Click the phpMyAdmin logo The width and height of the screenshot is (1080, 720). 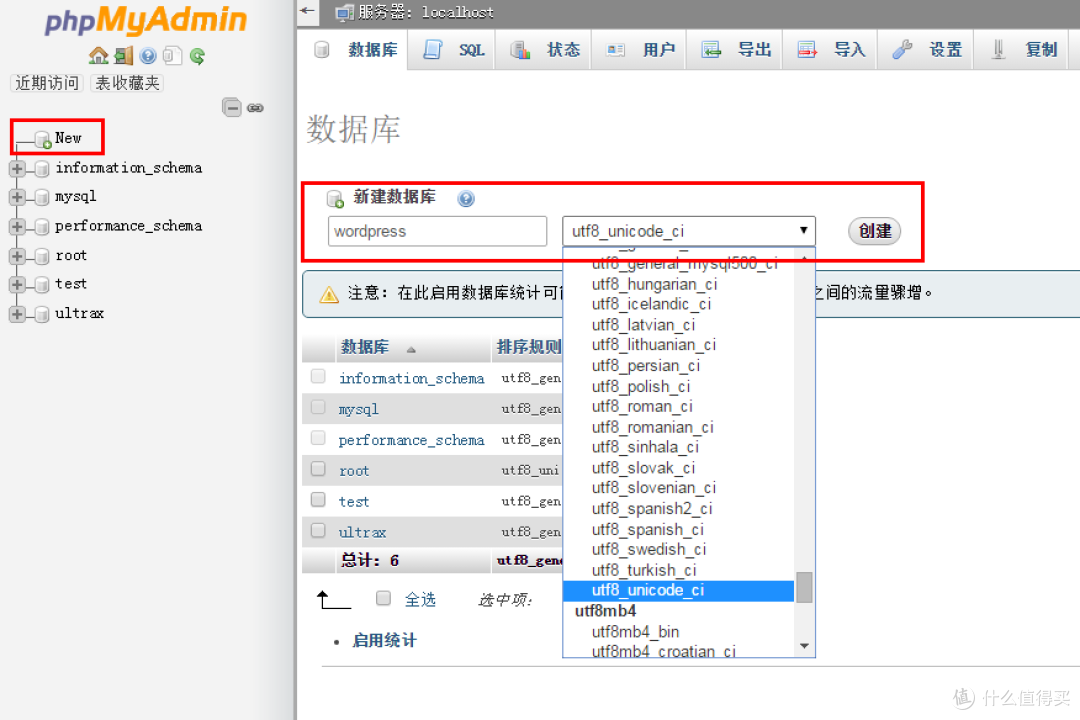pos(146,19)
